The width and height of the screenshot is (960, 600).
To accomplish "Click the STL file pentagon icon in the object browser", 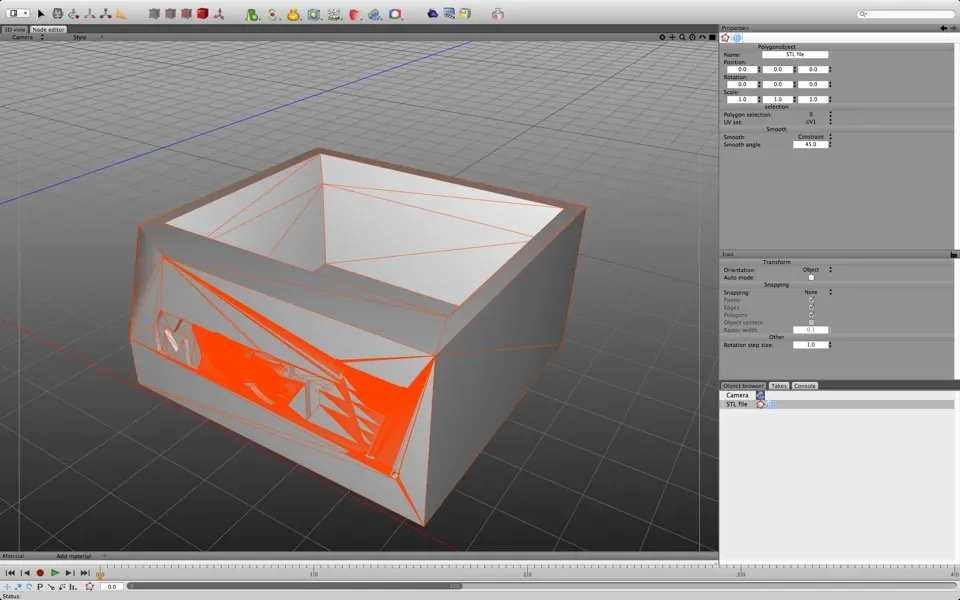I will pos(760,404).
